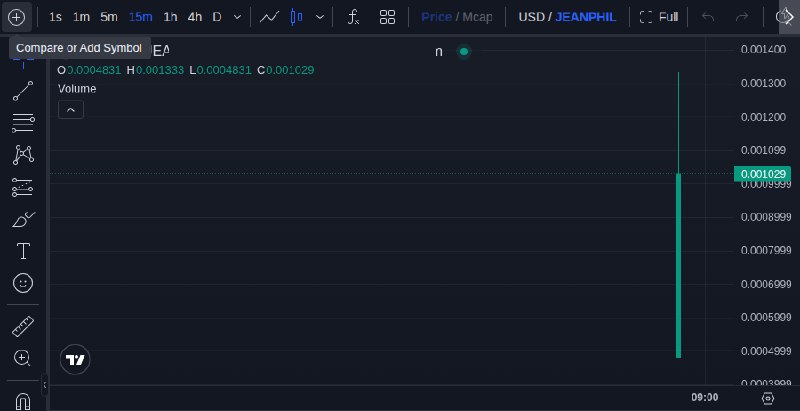This screenshot has height=411, width=800.
Task: Select the 1h timeframe
Action: point(170,17)
